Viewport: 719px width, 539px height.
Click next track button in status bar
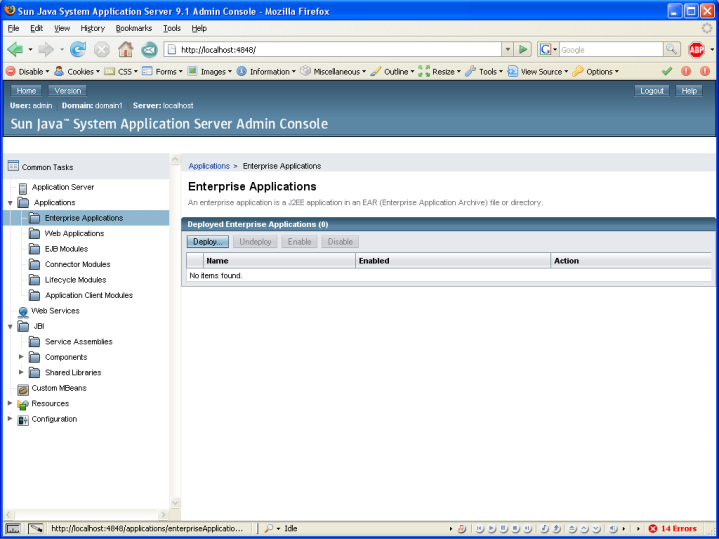(x=527, y=528)
